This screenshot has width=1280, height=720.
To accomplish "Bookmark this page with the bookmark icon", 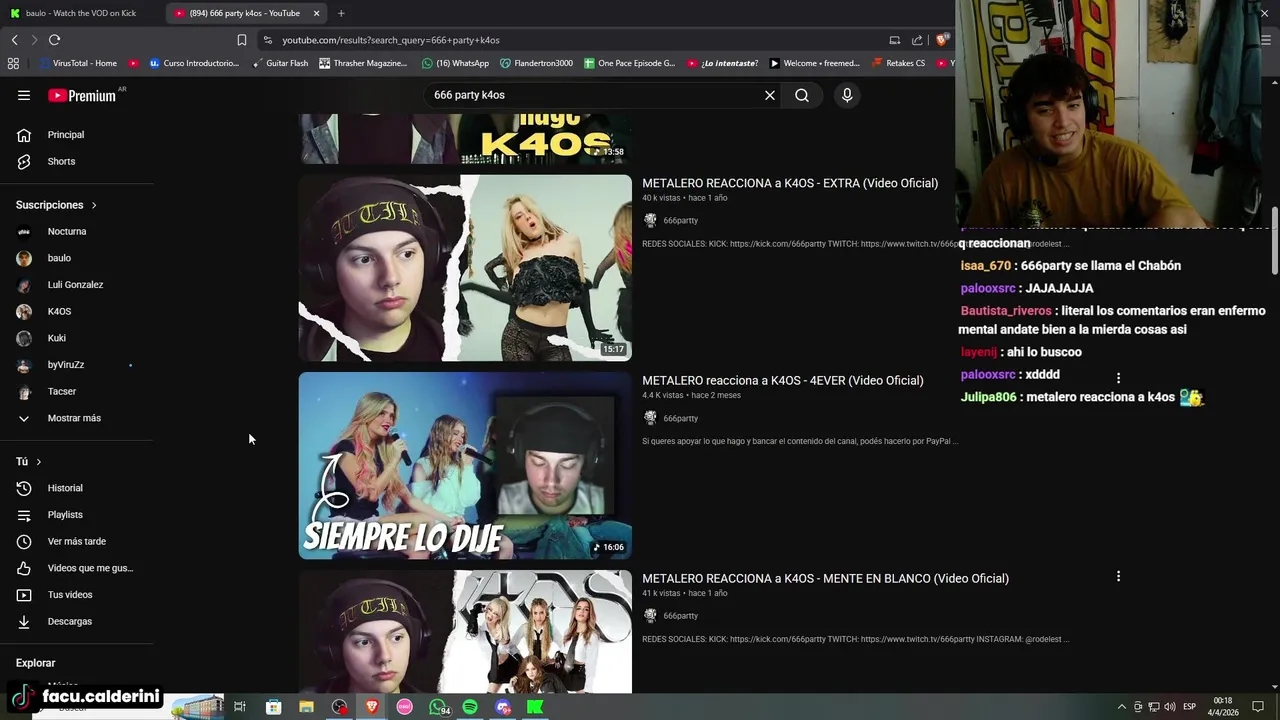I will click(x=241, y=40).
